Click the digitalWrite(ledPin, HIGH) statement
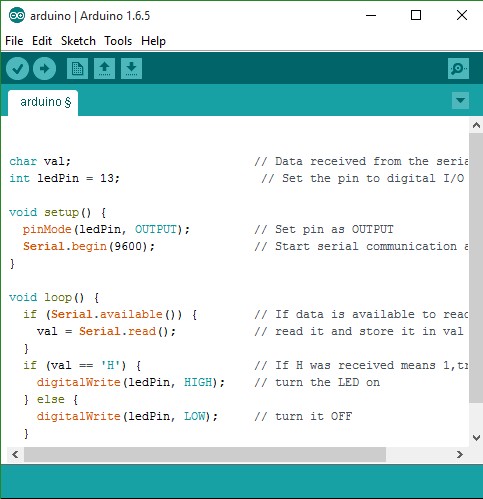 [x=131, y=382]
